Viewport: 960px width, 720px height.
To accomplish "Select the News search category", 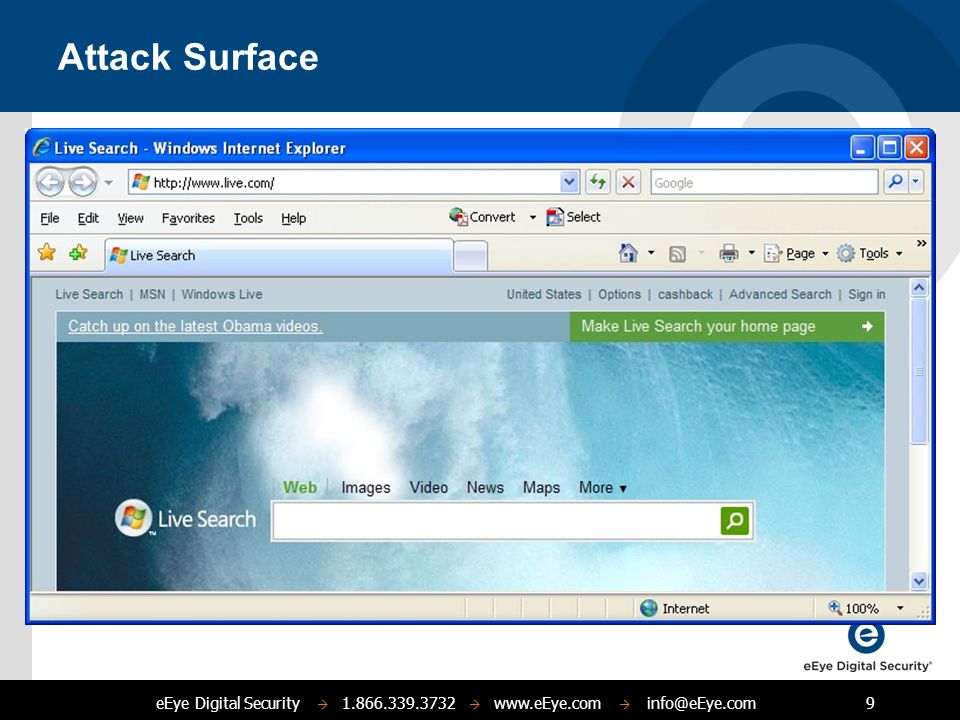I will click(485, 487).
